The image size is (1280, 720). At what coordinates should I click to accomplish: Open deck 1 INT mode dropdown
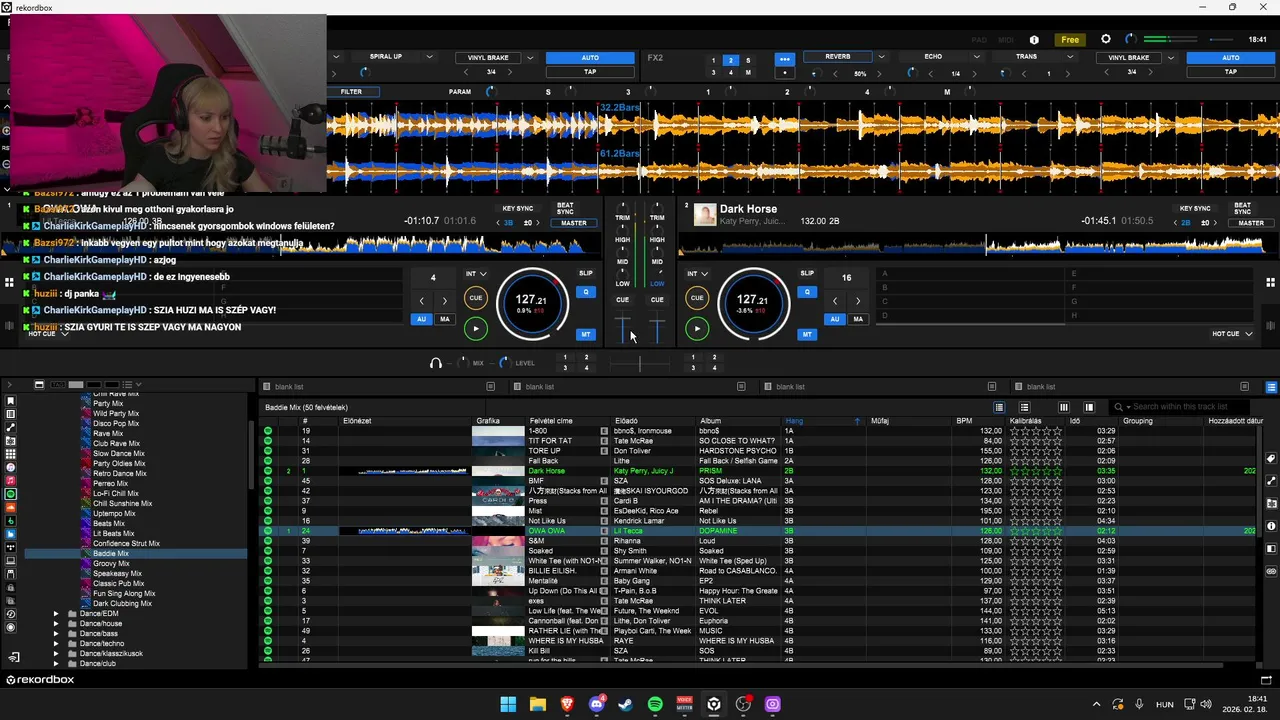click(x=476, y=273)
